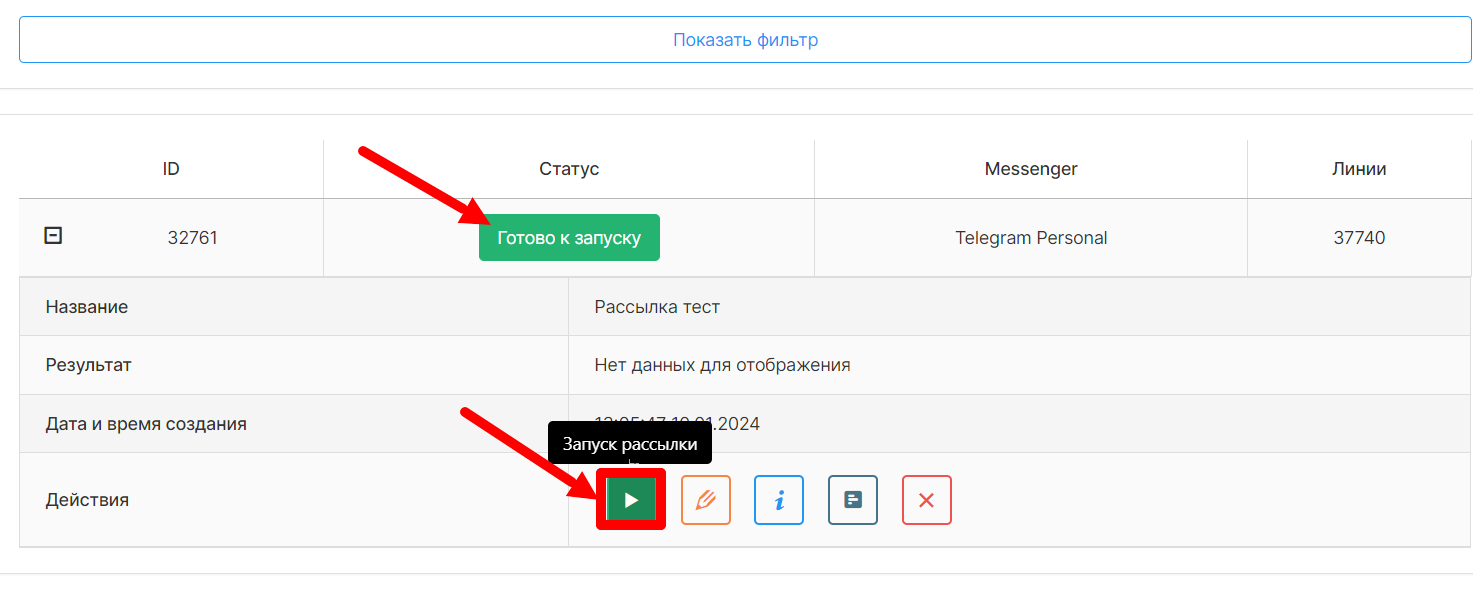Viewport: 1473px width, 589px height.
Task: Open mailing info with the blue i icon
Action: pos(779,500)
